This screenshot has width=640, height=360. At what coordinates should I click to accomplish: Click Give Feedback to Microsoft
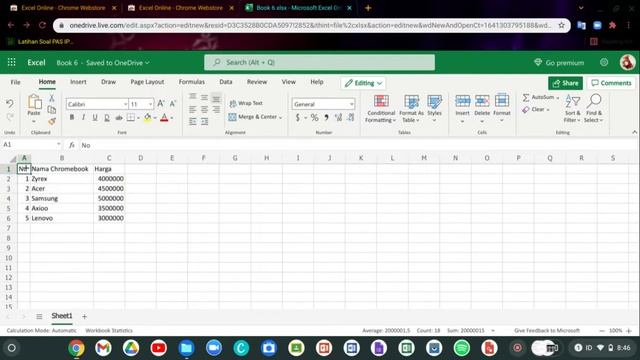point(547,331)
